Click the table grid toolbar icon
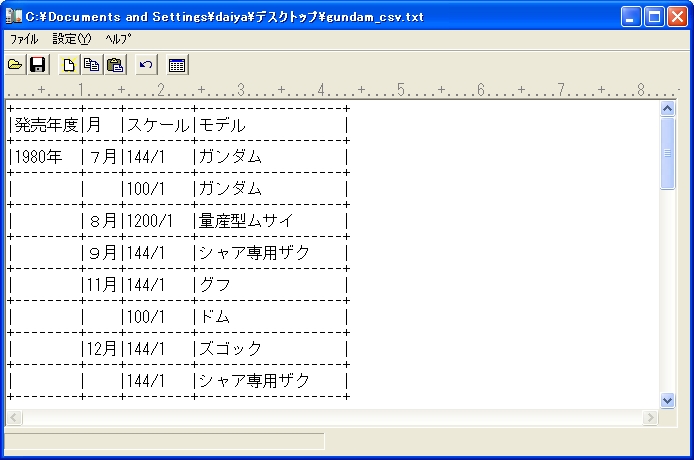Screen dimensions: 694x460 177,65
